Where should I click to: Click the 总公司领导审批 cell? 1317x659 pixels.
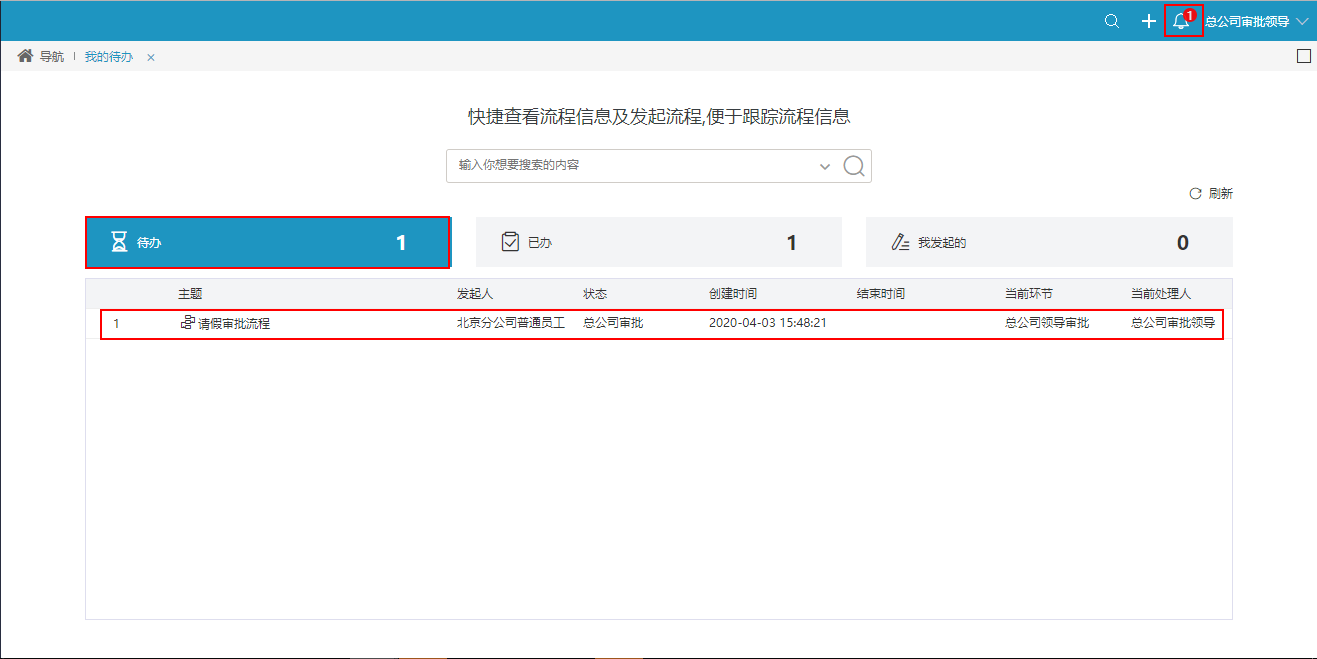coord(1047,323)
